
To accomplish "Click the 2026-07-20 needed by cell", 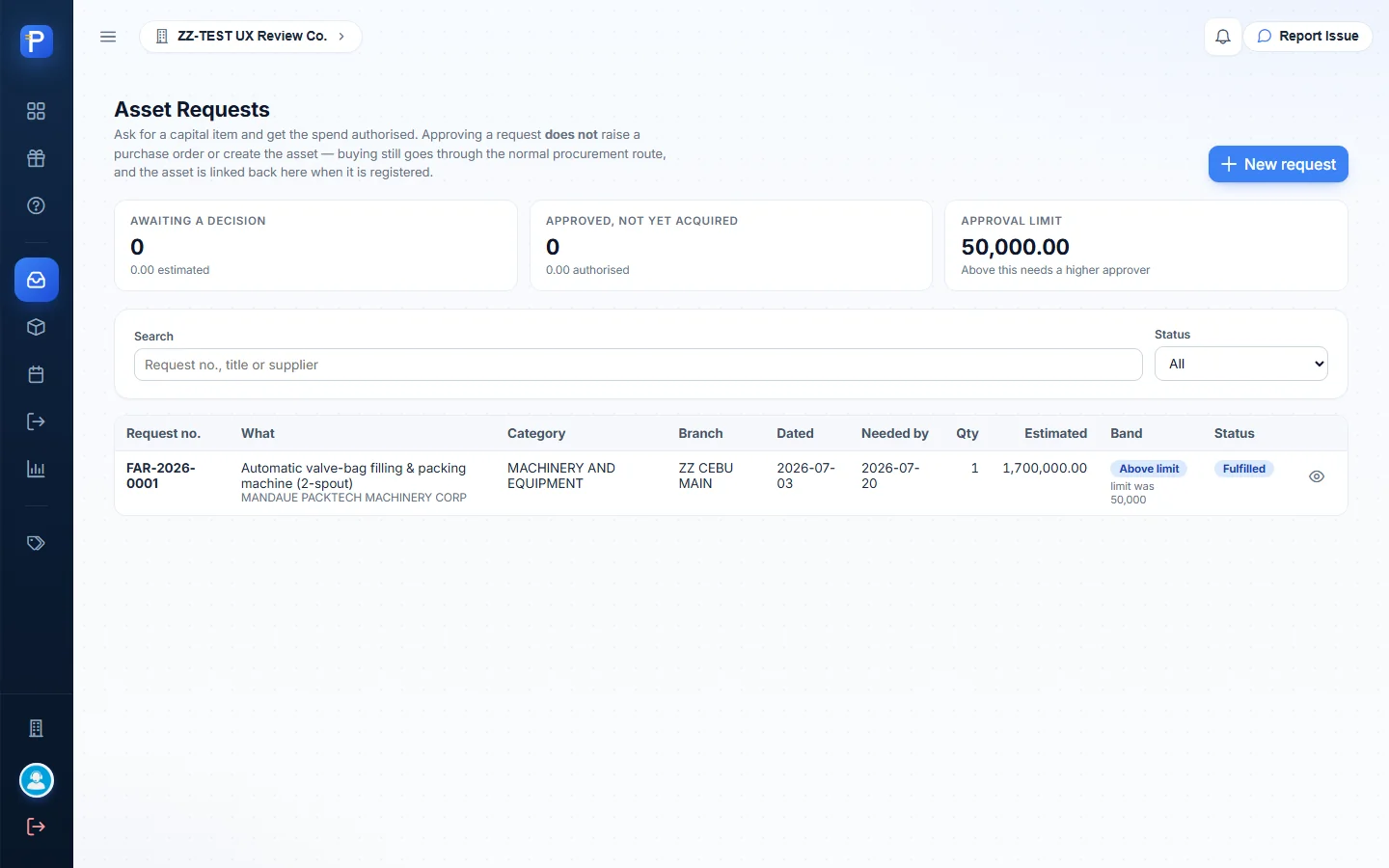I will 890,475.
